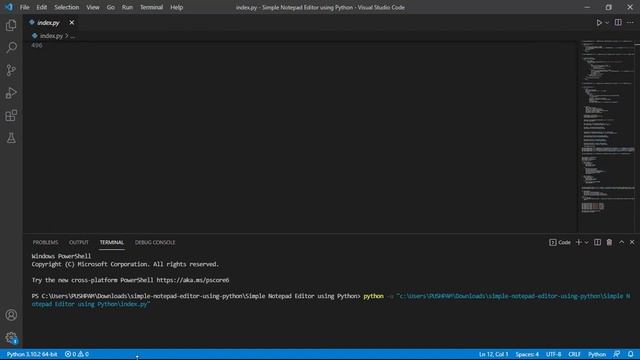This screenshot has width=640, height=360.
Task: Click the breadcrumb ellipsis after index.py
Action: click(73, 36)
